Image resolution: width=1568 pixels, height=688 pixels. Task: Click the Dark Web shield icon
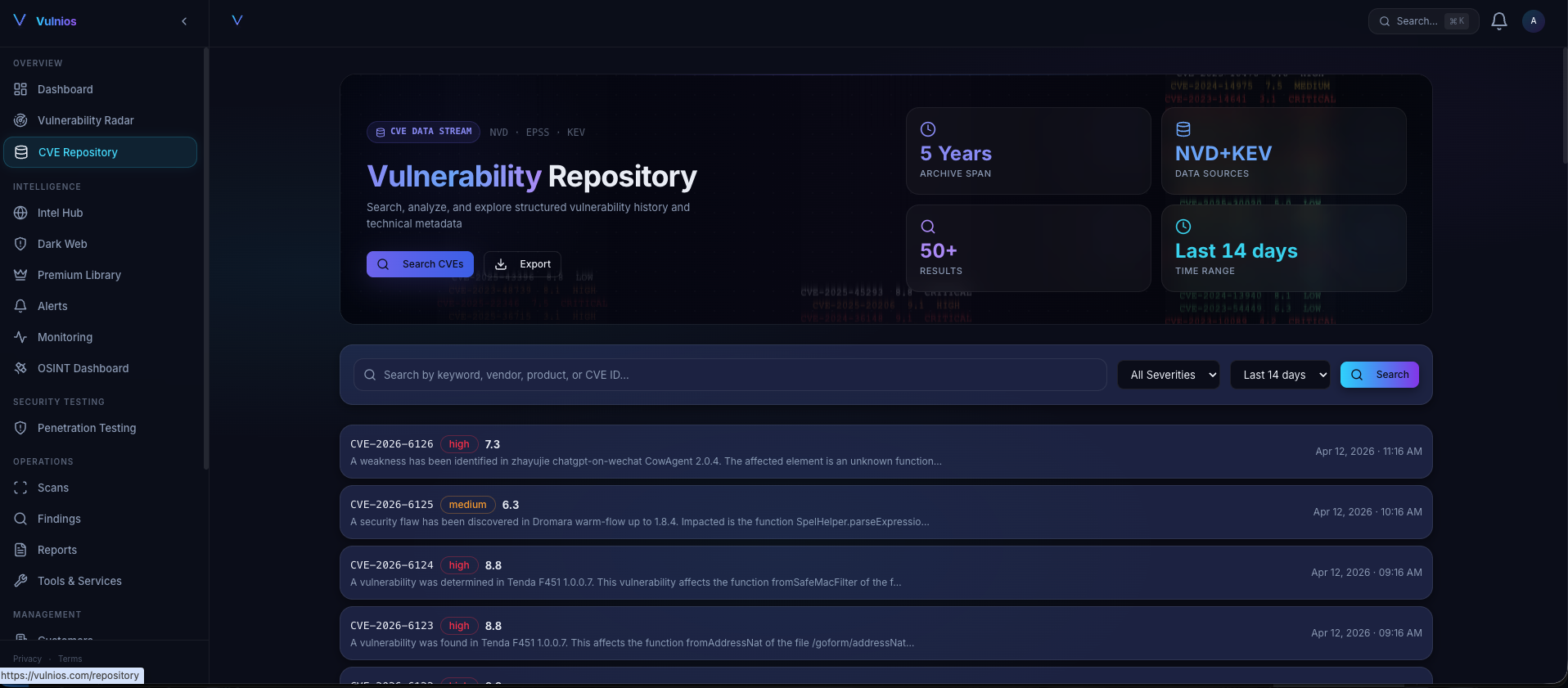point(20,244)
